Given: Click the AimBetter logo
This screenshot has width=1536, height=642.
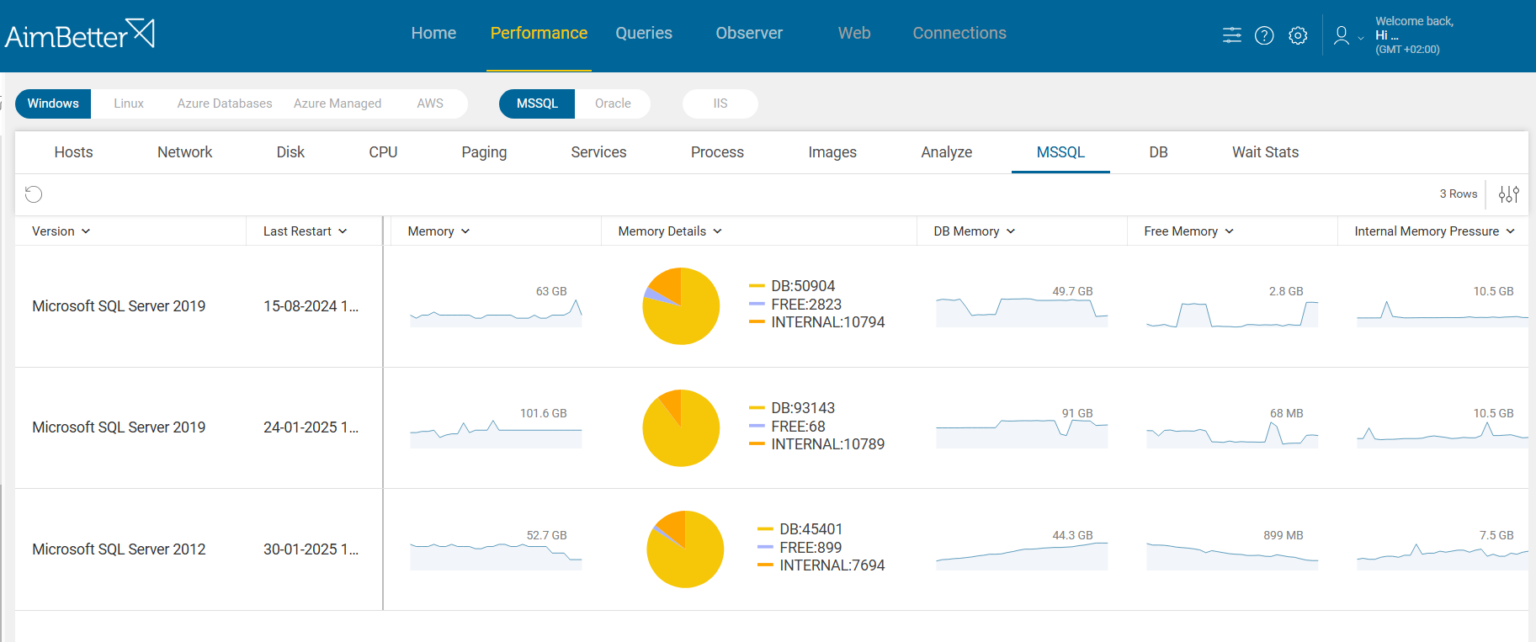Looking at the screenshot, I should click(80, 32).
